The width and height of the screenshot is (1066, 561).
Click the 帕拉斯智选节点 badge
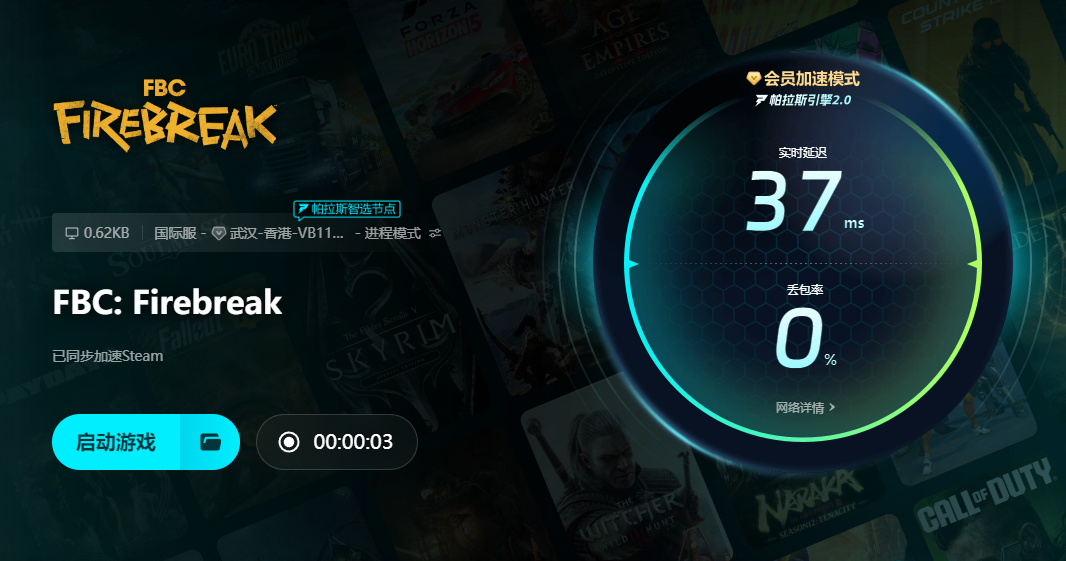347,209
